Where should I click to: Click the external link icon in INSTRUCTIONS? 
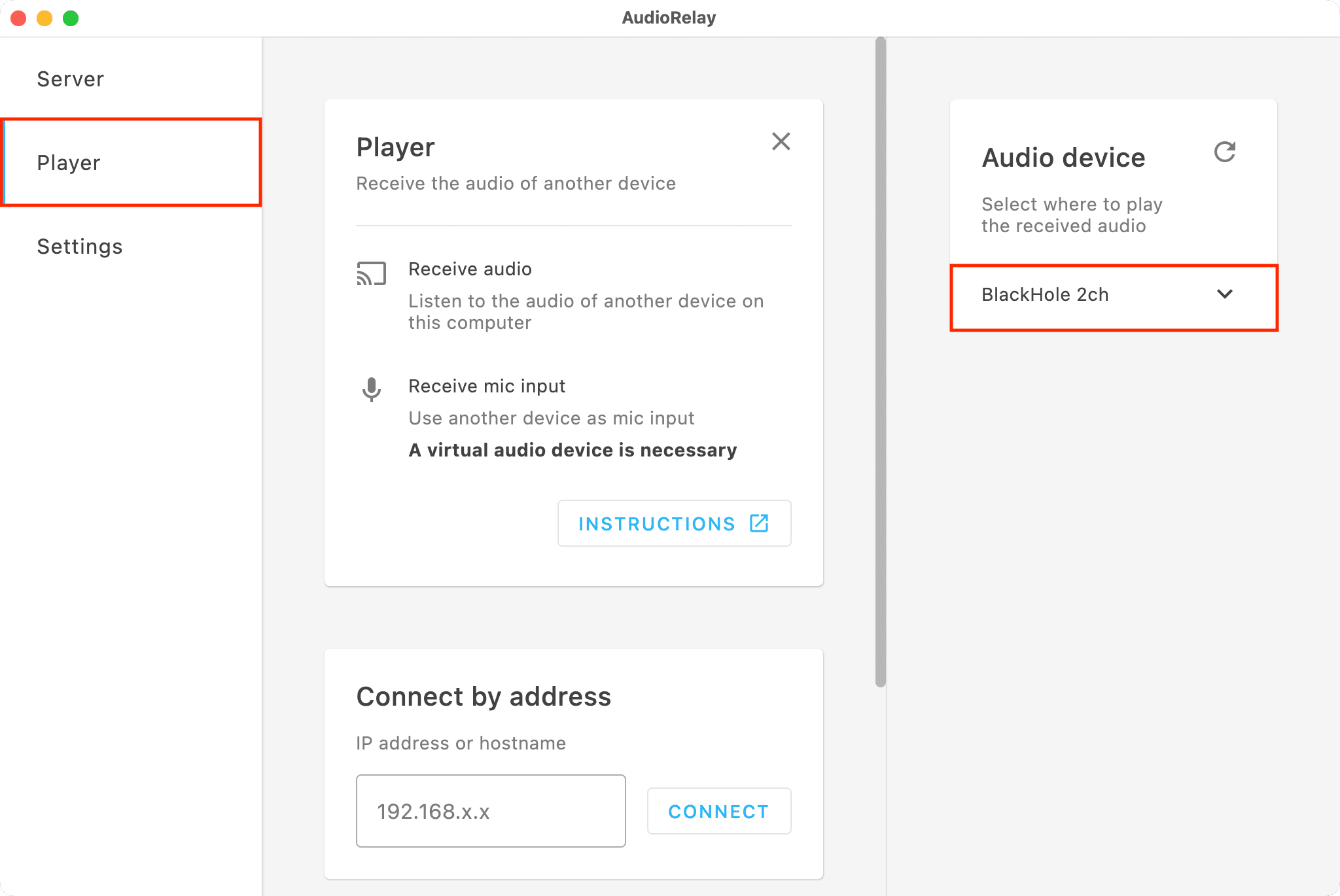pyautogui.click(x=759, y=523)
